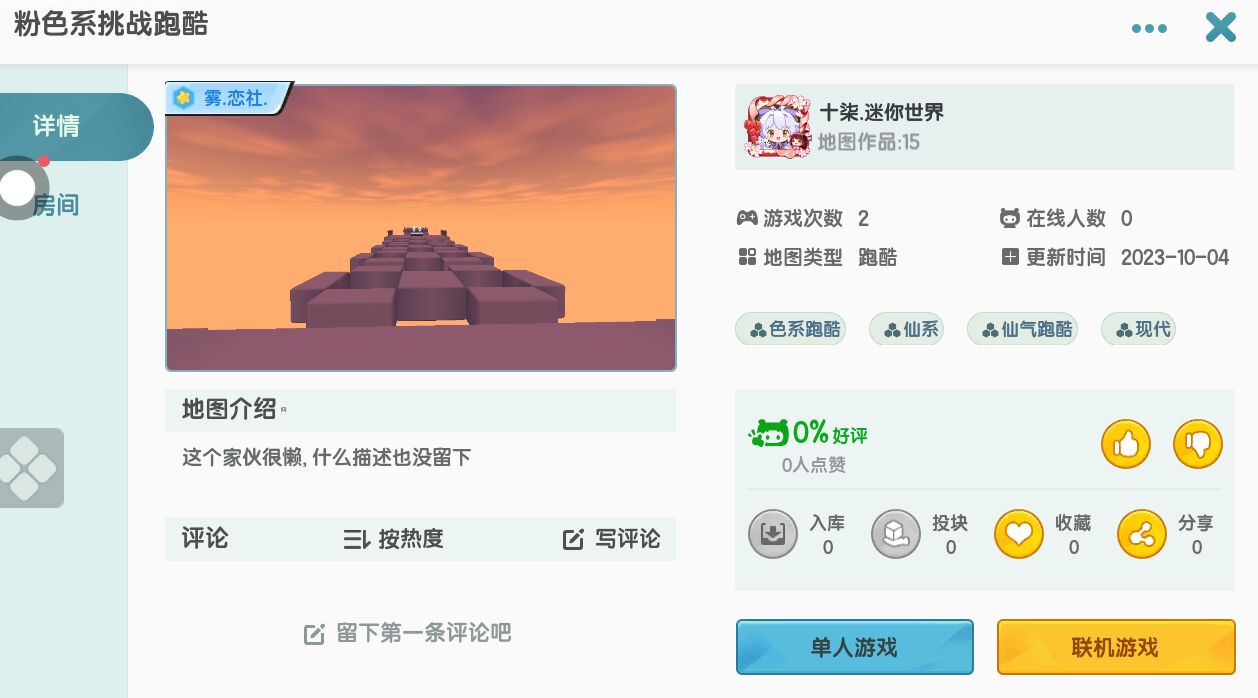Screen dimensions: 1258x698
Task: Open the 按热度 sort order dropdown
Action: pyautogui.click(x=393, y=539)
